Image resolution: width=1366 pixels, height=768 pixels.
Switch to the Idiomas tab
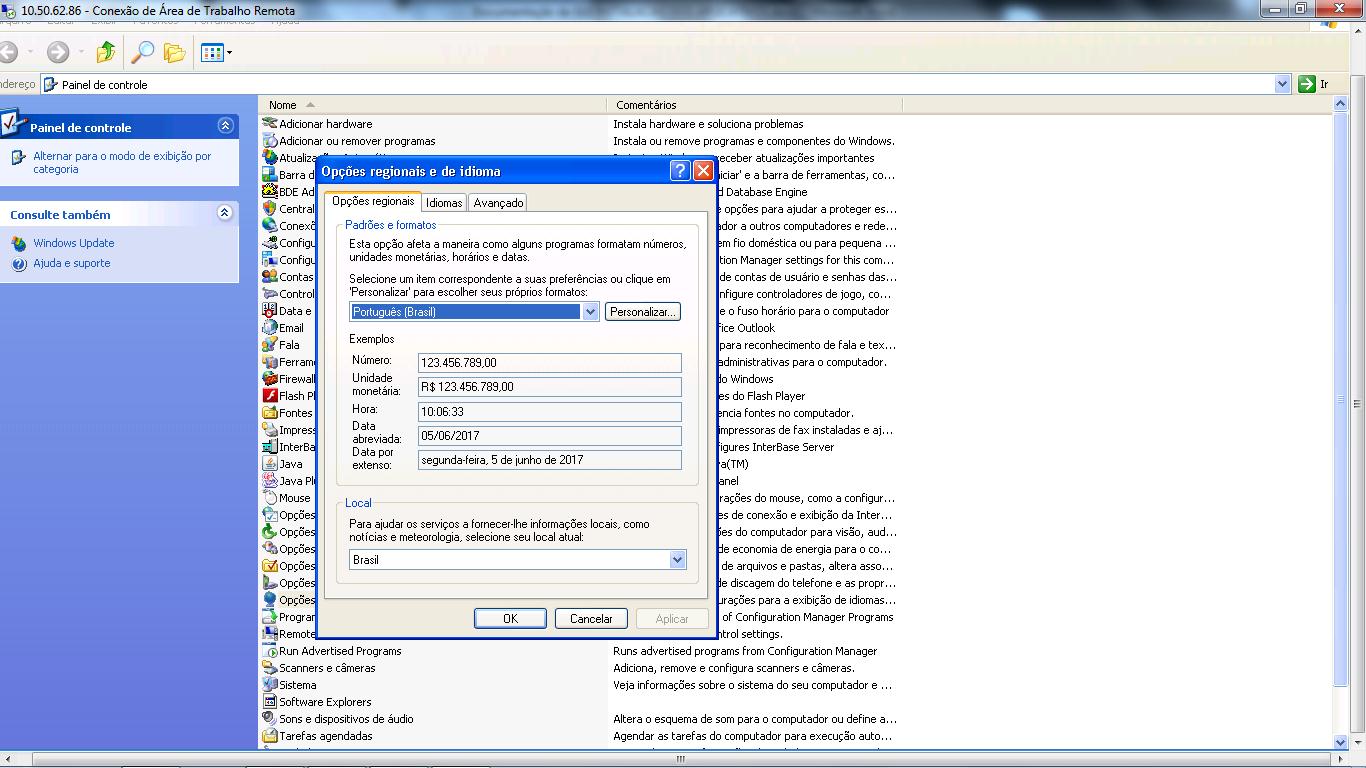click(444, 203)
